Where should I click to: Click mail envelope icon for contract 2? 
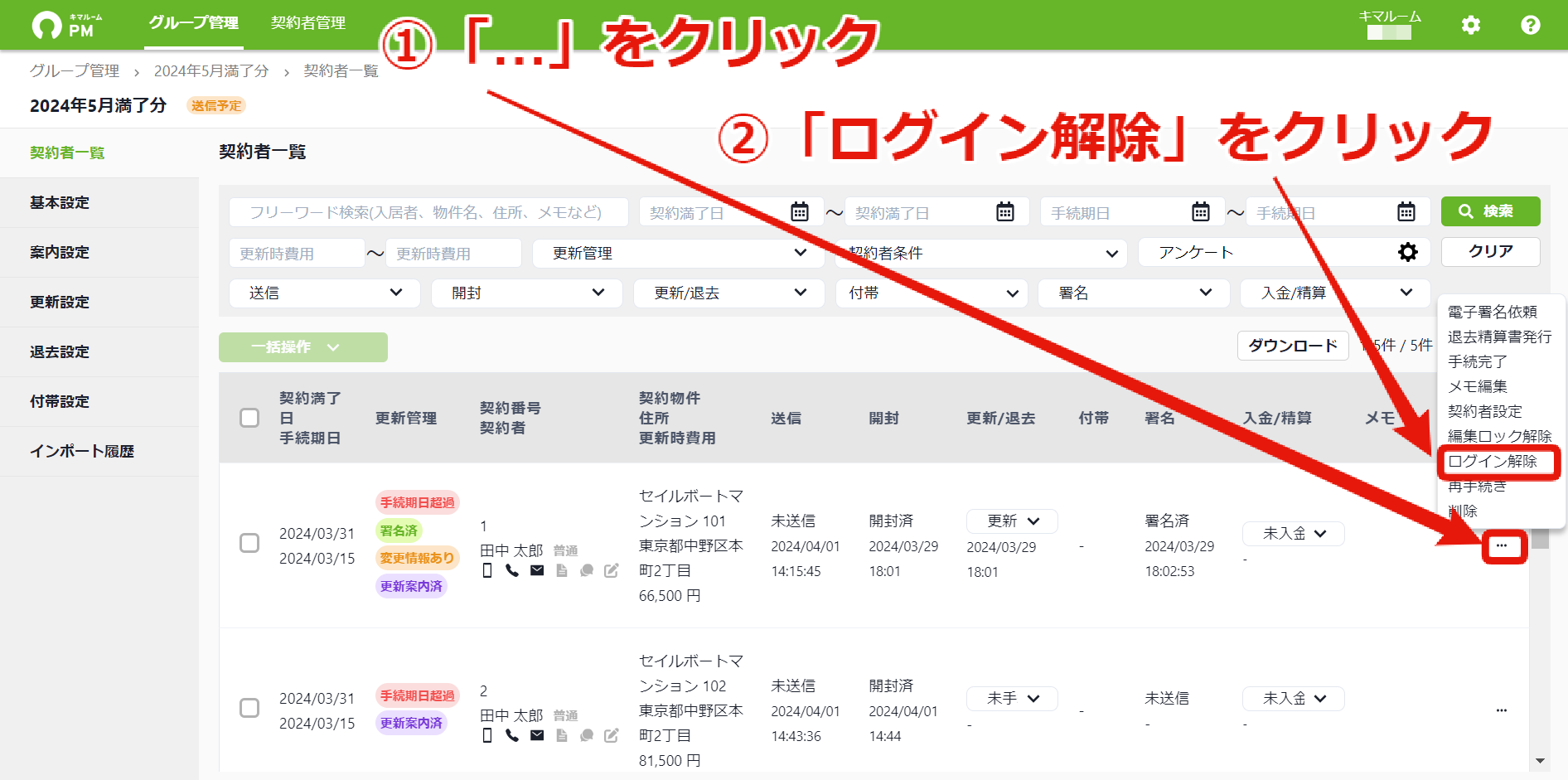(537, 735)
